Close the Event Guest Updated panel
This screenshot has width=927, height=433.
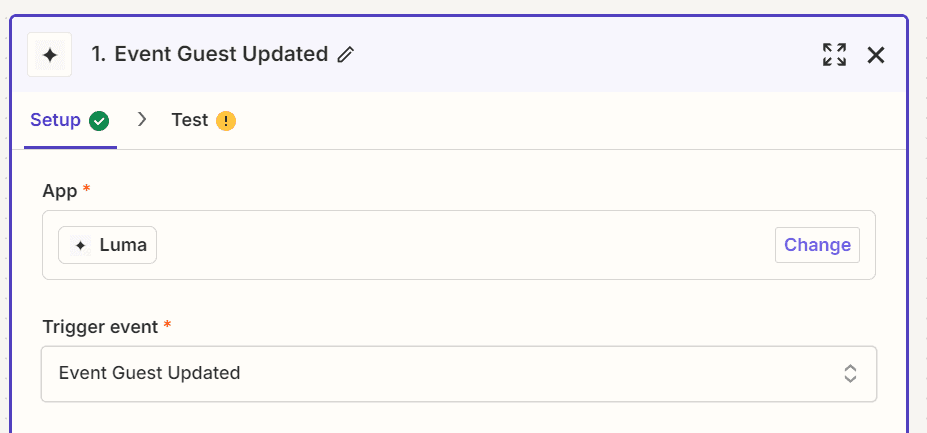(x=876, y=55)
